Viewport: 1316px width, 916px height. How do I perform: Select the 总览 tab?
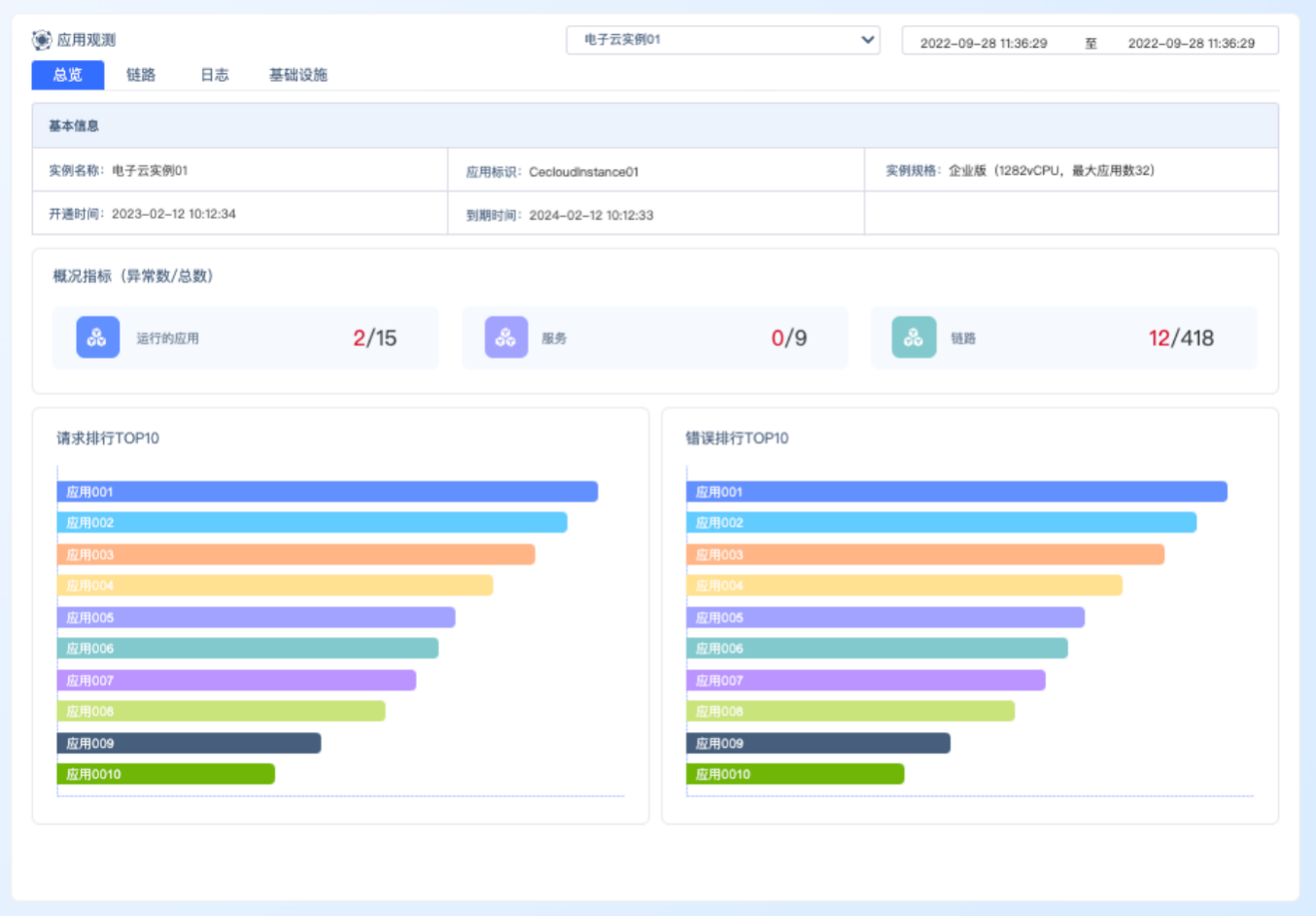(x=68, y=75)
